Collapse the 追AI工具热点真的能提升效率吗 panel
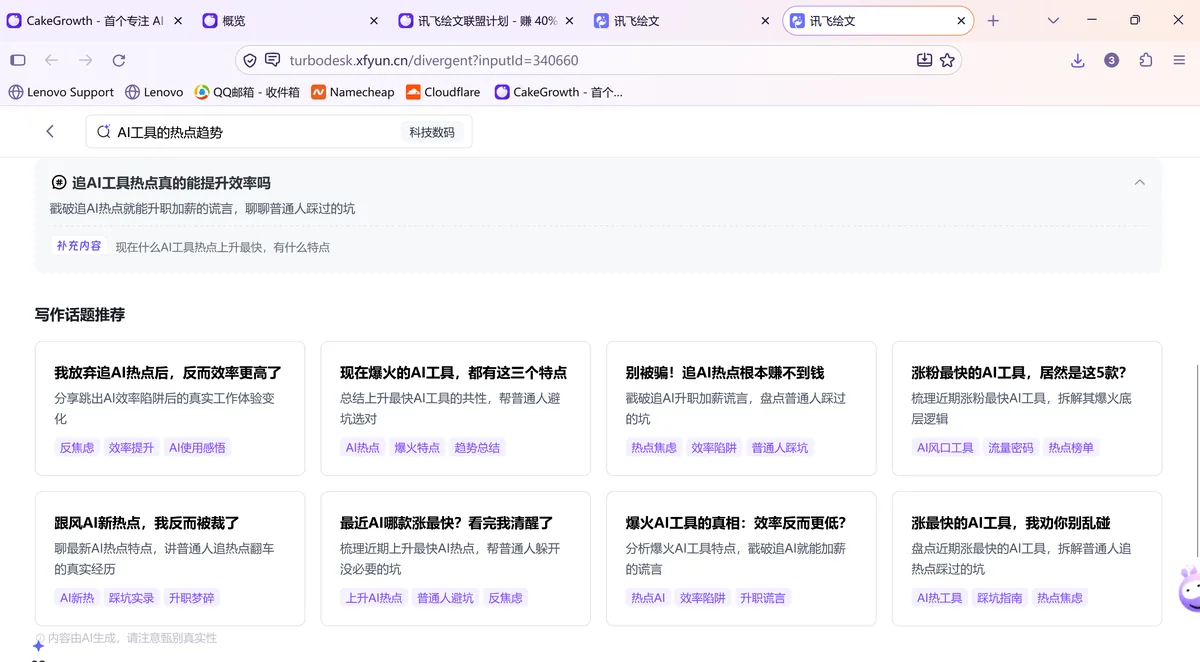This screenshot has height=662, width=1200. click(x=1140, y=183)
